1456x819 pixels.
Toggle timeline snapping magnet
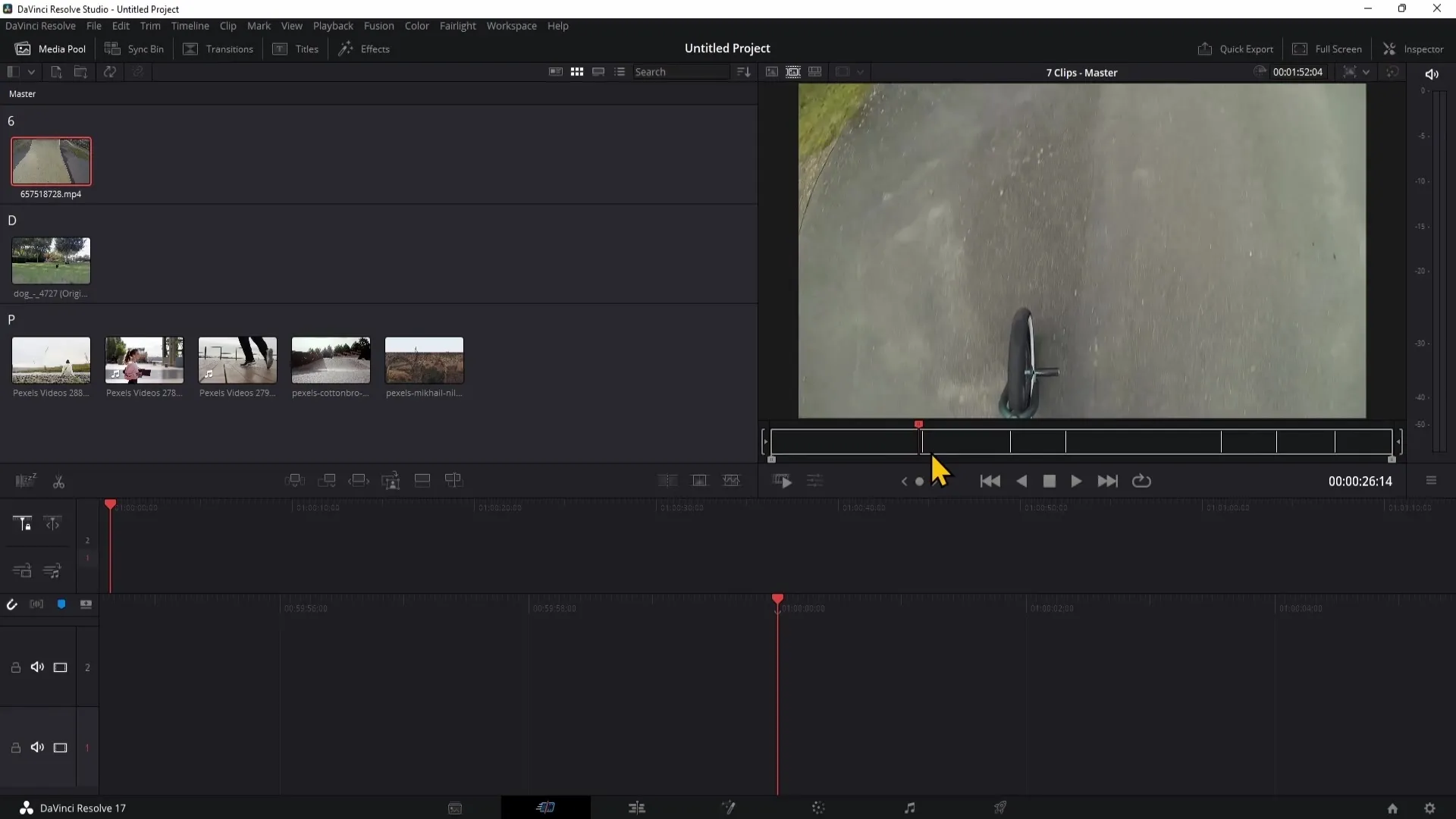point(12,604)
